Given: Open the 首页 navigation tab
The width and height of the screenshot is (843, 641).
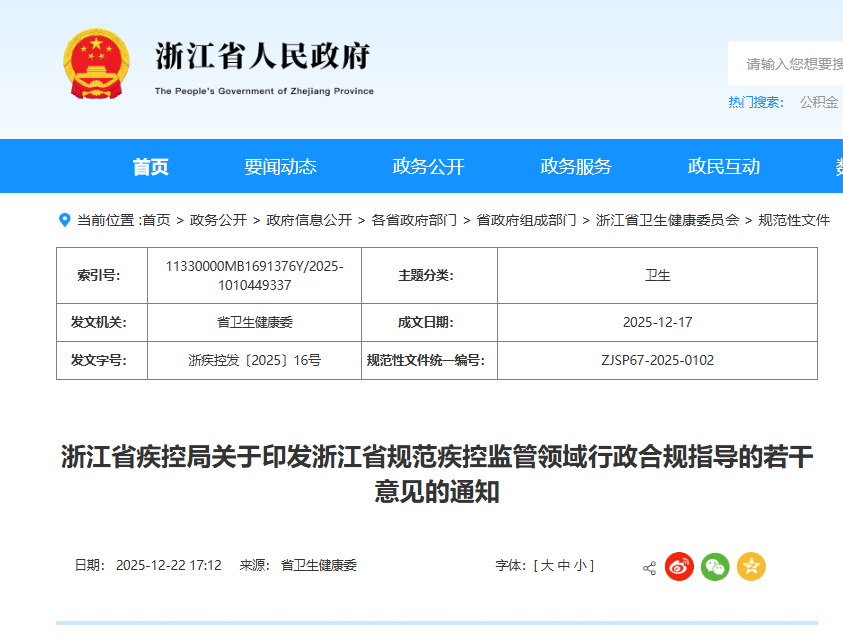Looking at the screenshot, I should coord(151,166).
